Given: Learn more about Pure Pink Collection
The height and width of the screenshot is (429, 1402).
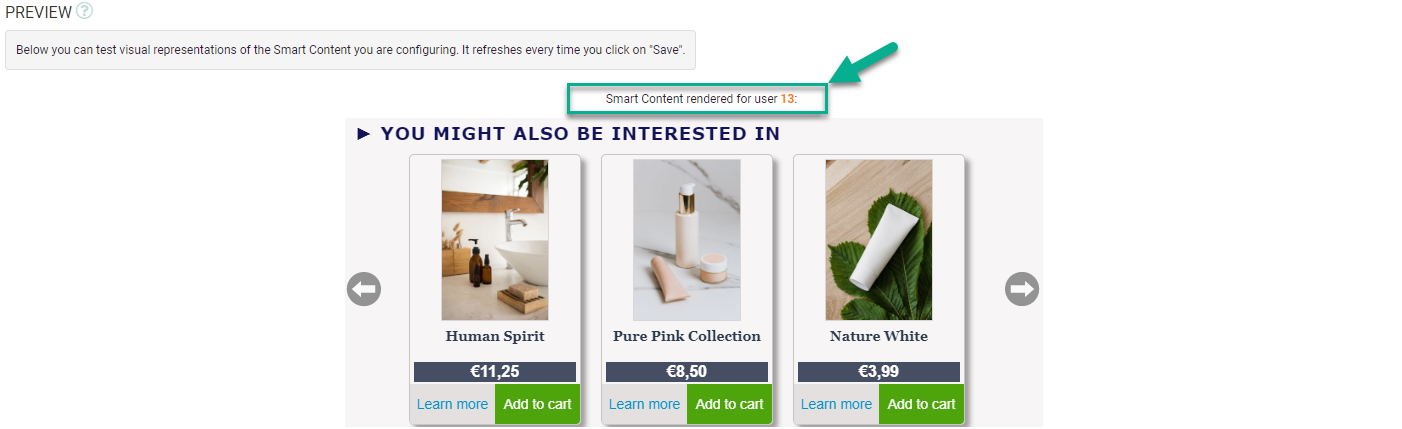Looking at the screenshot, I should pos(644,404).
